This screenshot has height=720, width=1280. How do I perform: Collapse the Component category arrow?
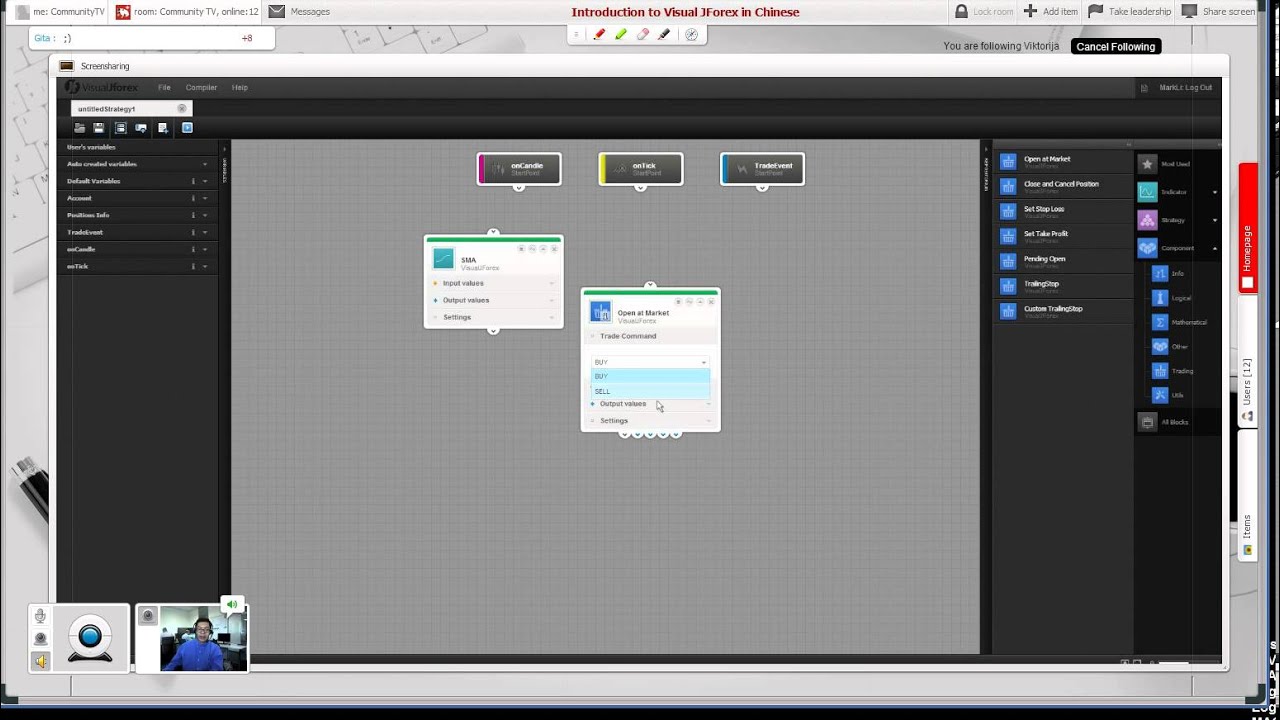(x=1215, y=248)
